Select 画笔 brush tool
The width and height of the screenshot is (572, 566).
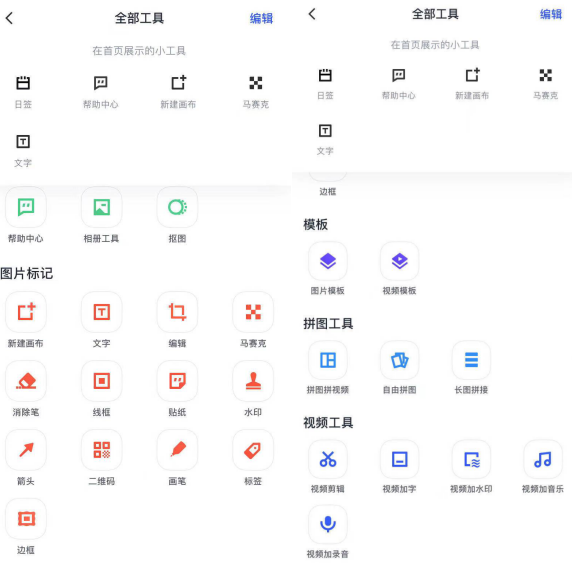click(177, 450)
